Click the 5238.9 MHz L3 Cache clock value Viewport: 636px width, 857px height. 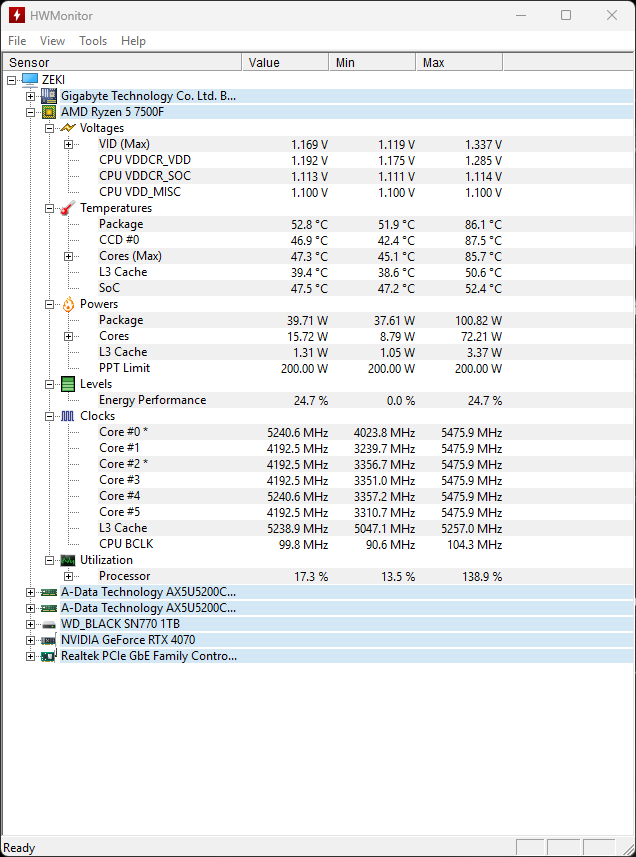297,529
